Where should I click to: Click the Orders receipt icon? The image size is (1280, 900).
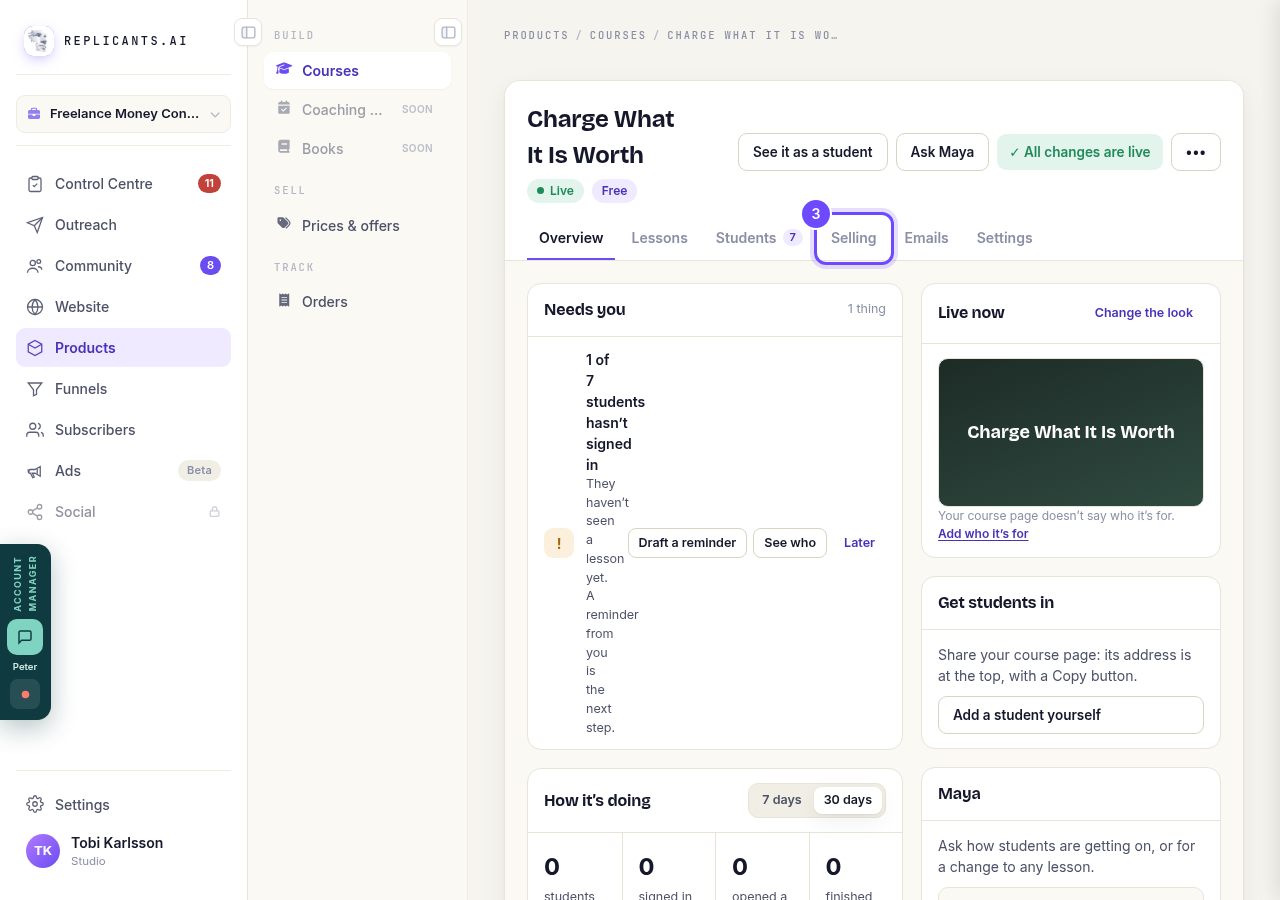(284, 301)
